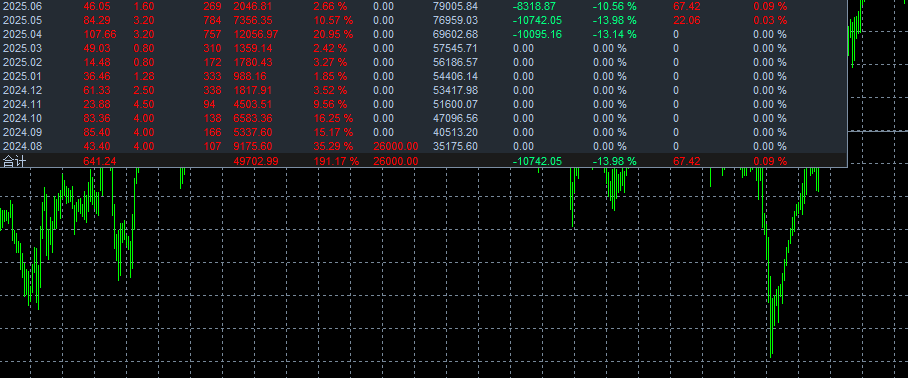
Task: Click balance value 79005.84
Action: [x=456, y=6]
